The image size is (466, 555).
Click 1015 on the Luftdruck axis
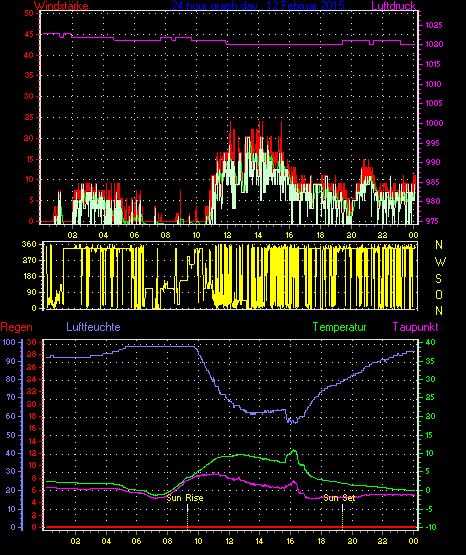pyautogui.click(x=434, y=64)
